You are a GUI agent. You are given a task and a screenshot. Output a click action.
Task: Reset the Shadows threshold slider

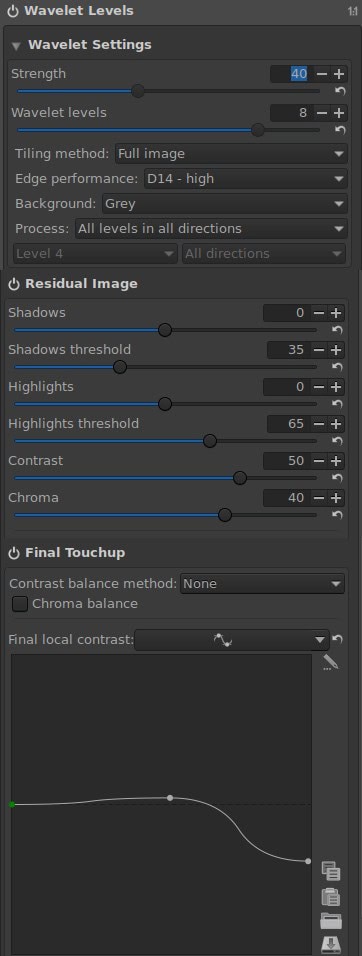pos(337,367)
